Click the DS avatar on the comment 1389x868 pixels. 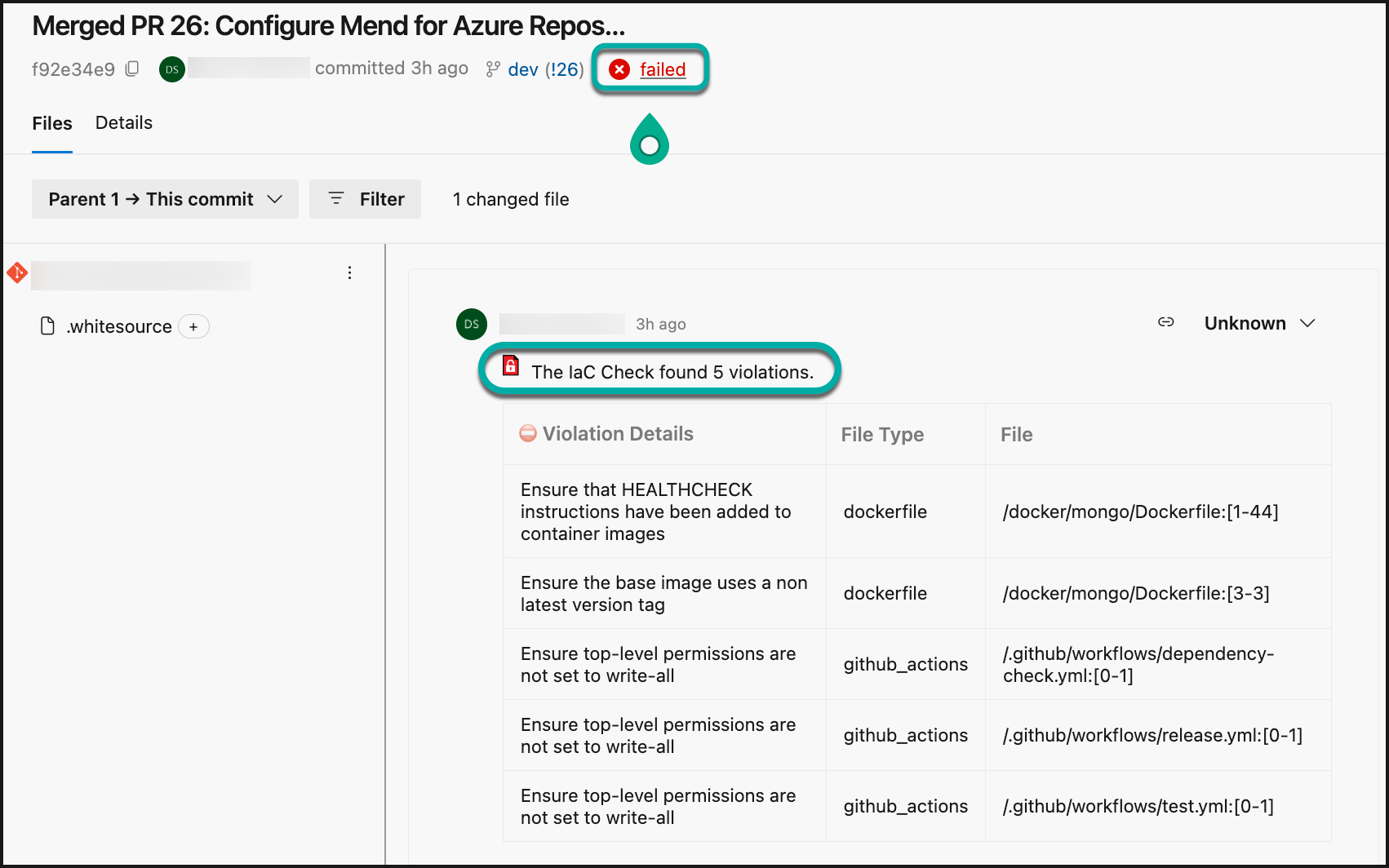(x=471, y=324)
